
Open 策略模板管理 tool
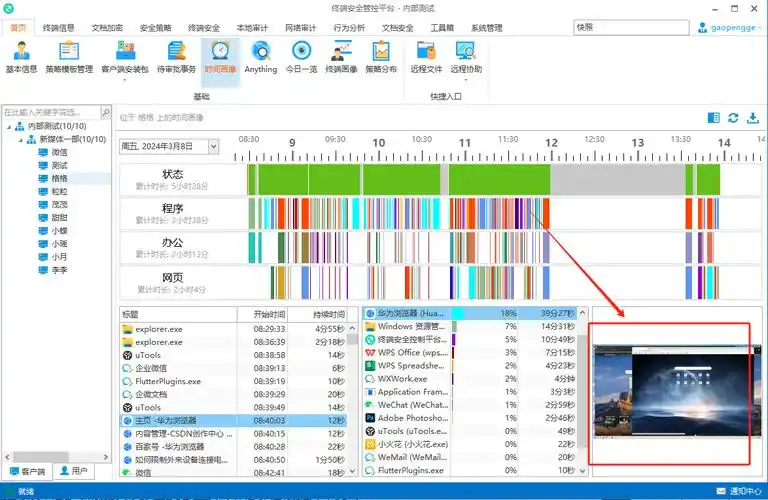[69, 56]
